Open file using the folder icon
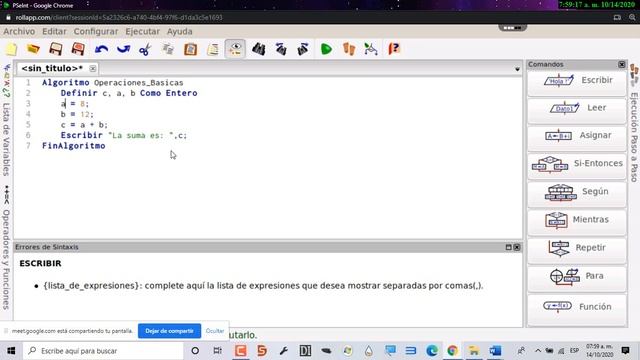 (33, 49)
